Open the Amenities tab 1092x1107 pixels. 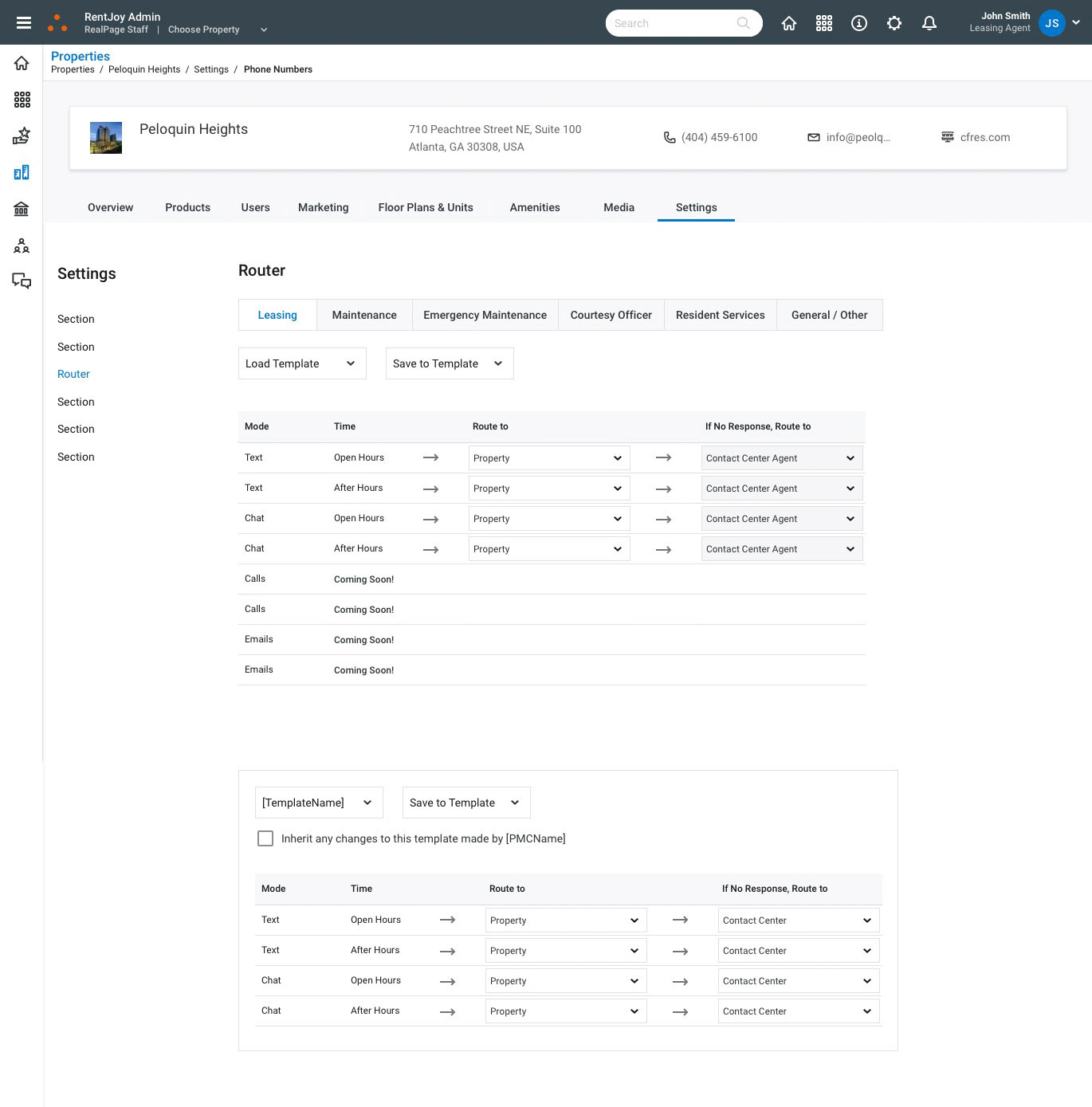point(535,207)
